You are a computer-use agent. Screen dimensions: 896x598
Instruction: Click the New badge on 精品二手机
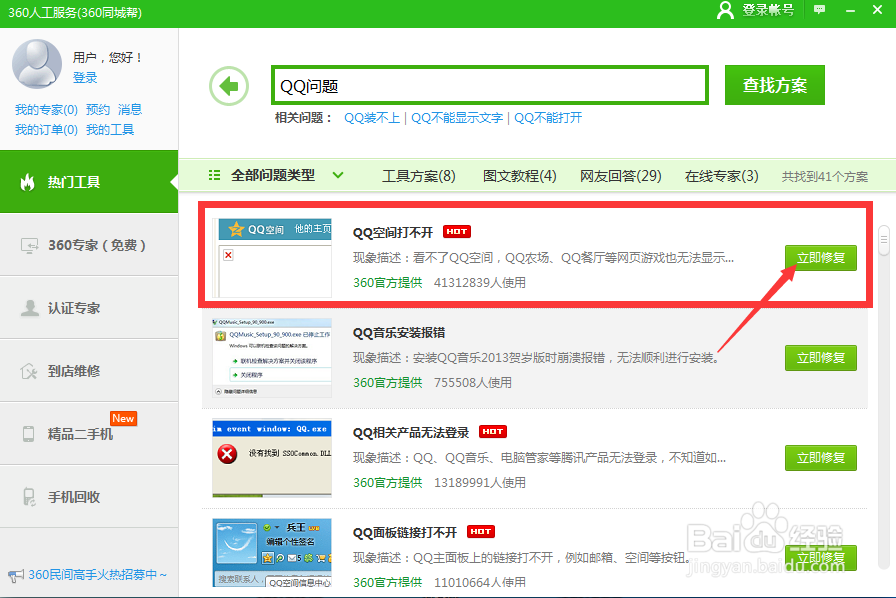[123, 418]
